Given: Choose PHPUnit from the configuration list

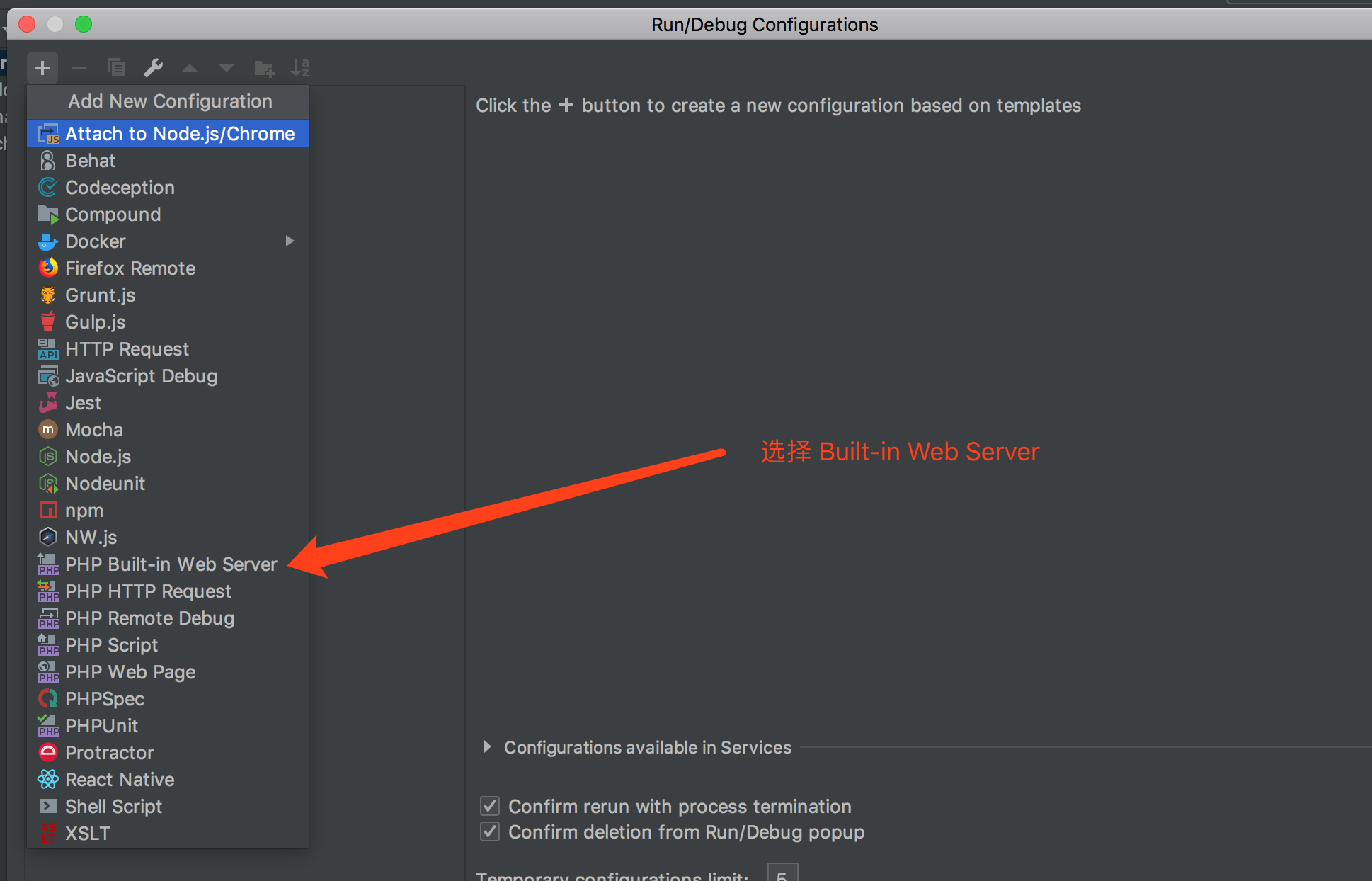Looking at the screenshot, I should [x=101, y=726].
